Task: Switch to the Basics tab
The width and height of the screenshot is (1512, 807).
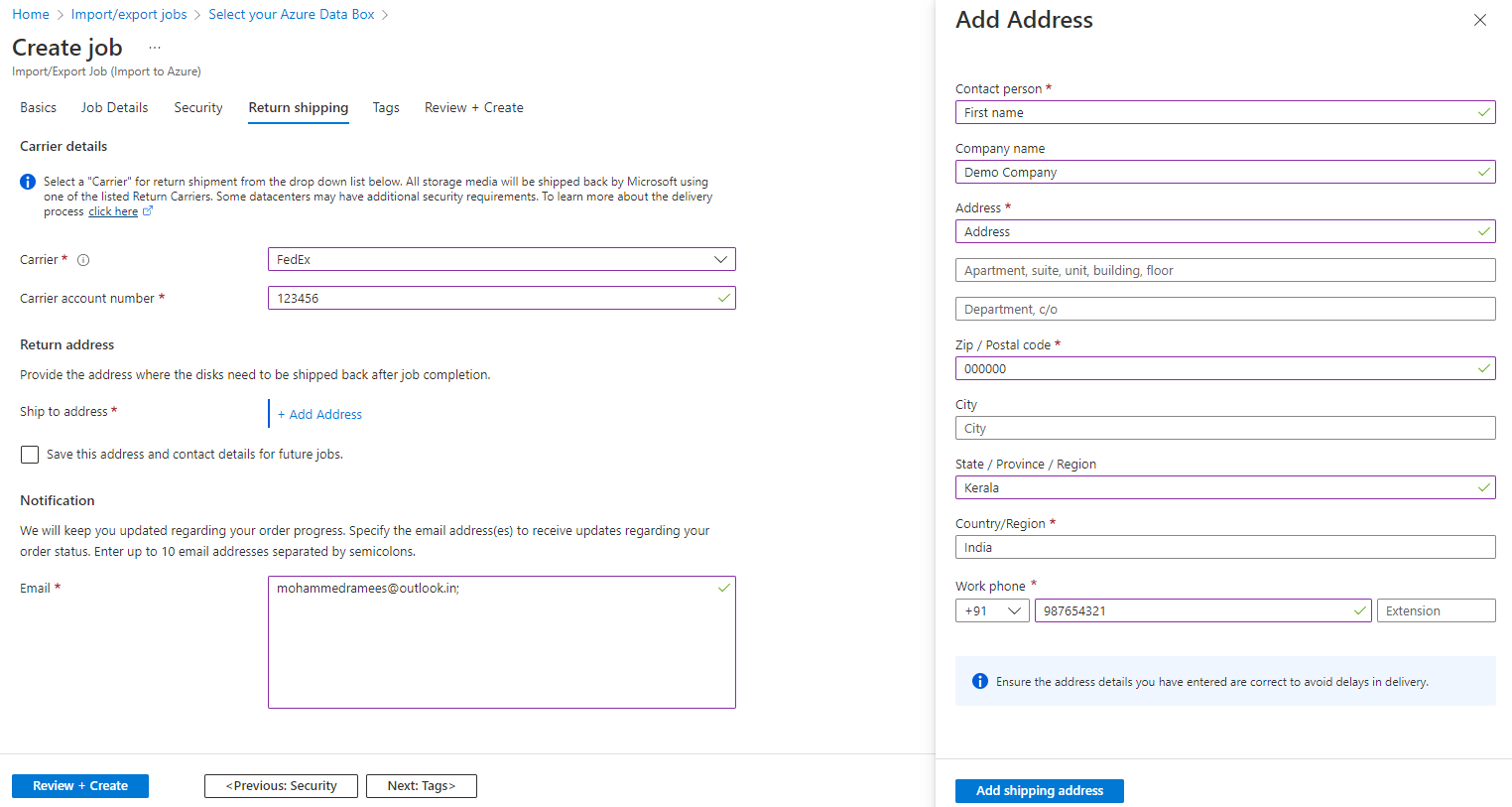Action: tap(38, 107)
